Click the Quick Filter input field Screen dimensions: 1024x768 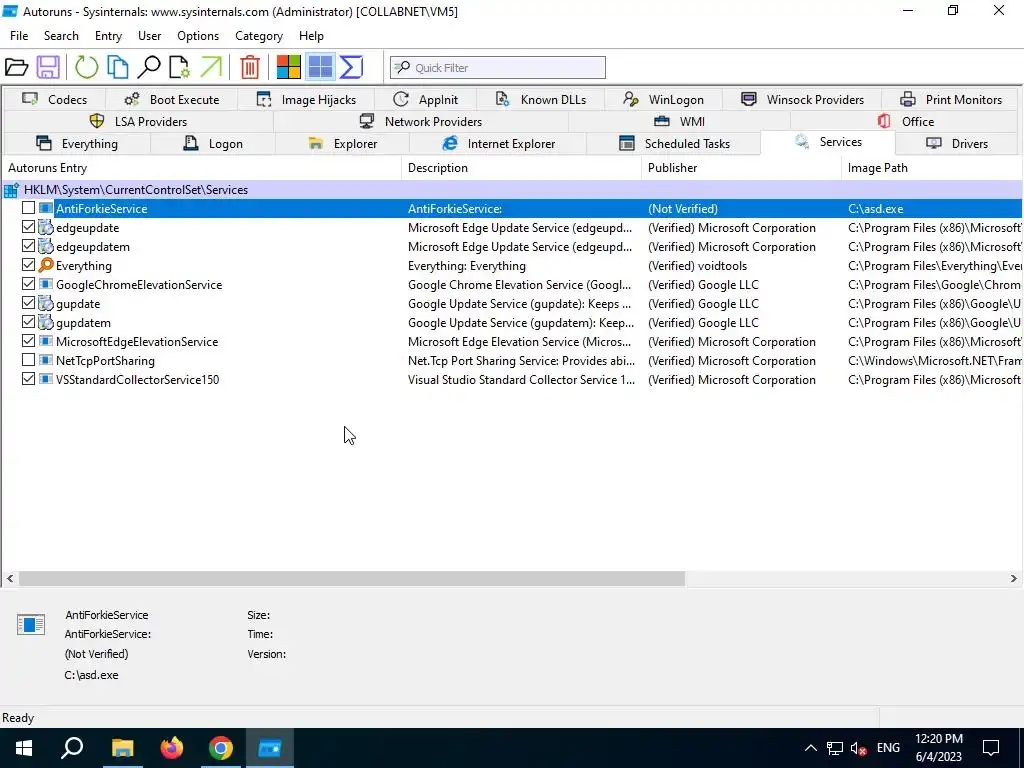tap(498, 67)
